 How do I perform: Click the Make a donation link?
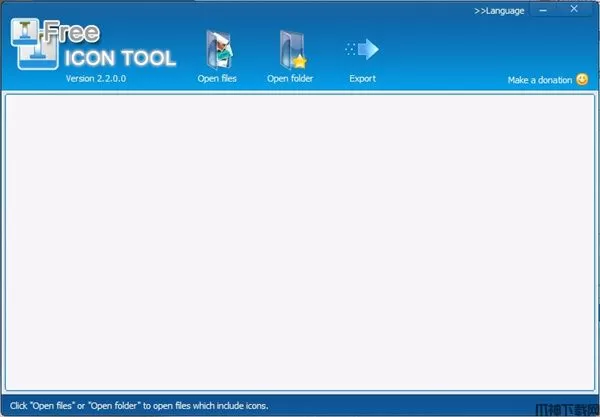click(540, 80)
